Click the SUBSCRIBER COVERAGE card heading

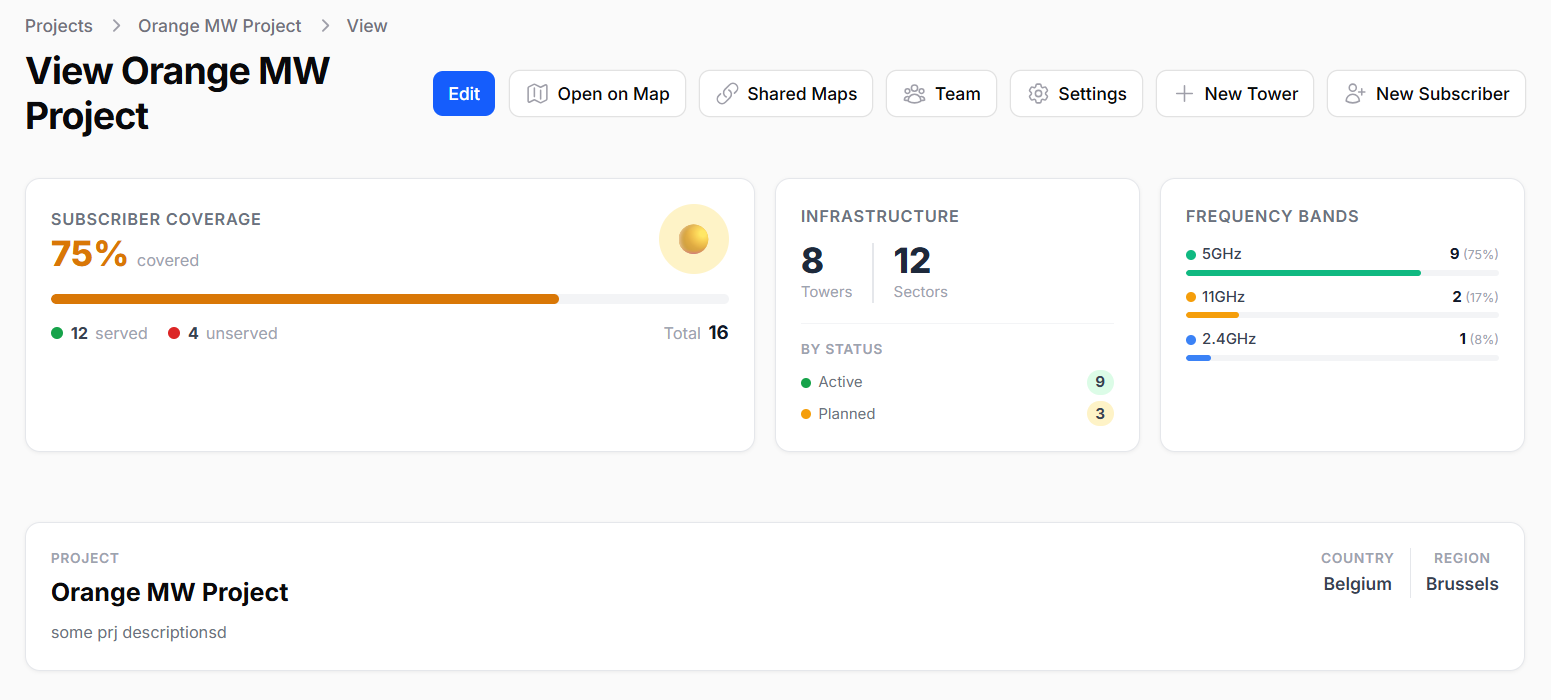(x=156, y=219)
